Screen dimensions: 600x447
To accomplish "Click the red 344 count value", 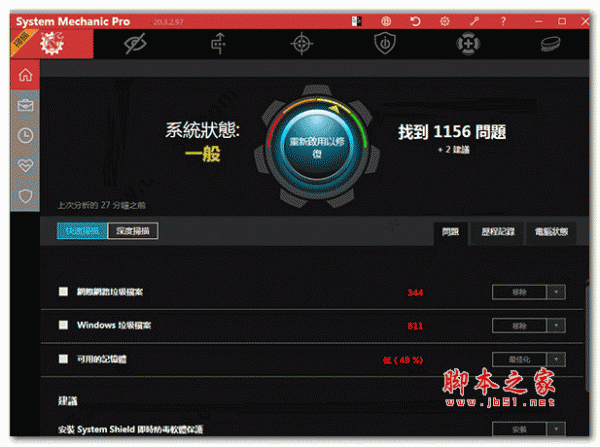I will coord(415,293).
